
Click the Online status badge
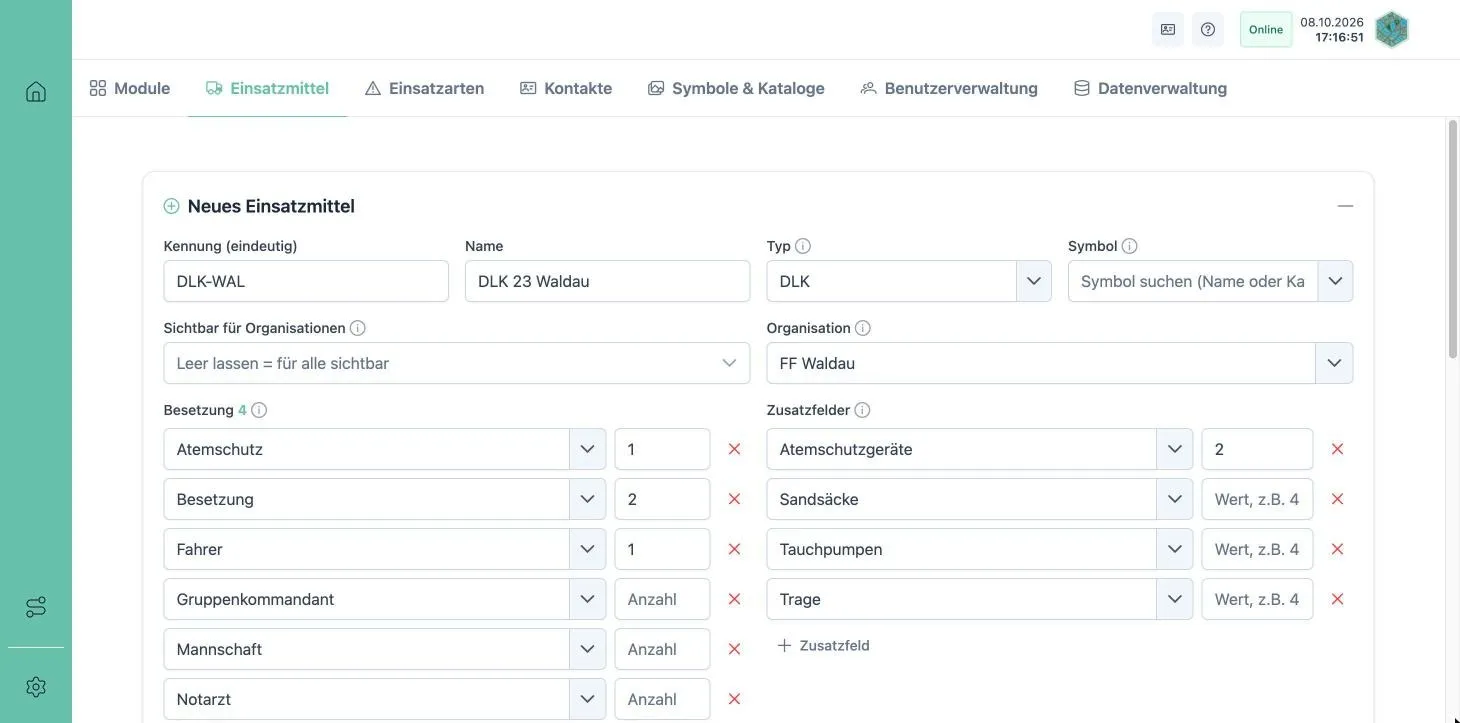pyautogui.click(x=1266, y=29)
